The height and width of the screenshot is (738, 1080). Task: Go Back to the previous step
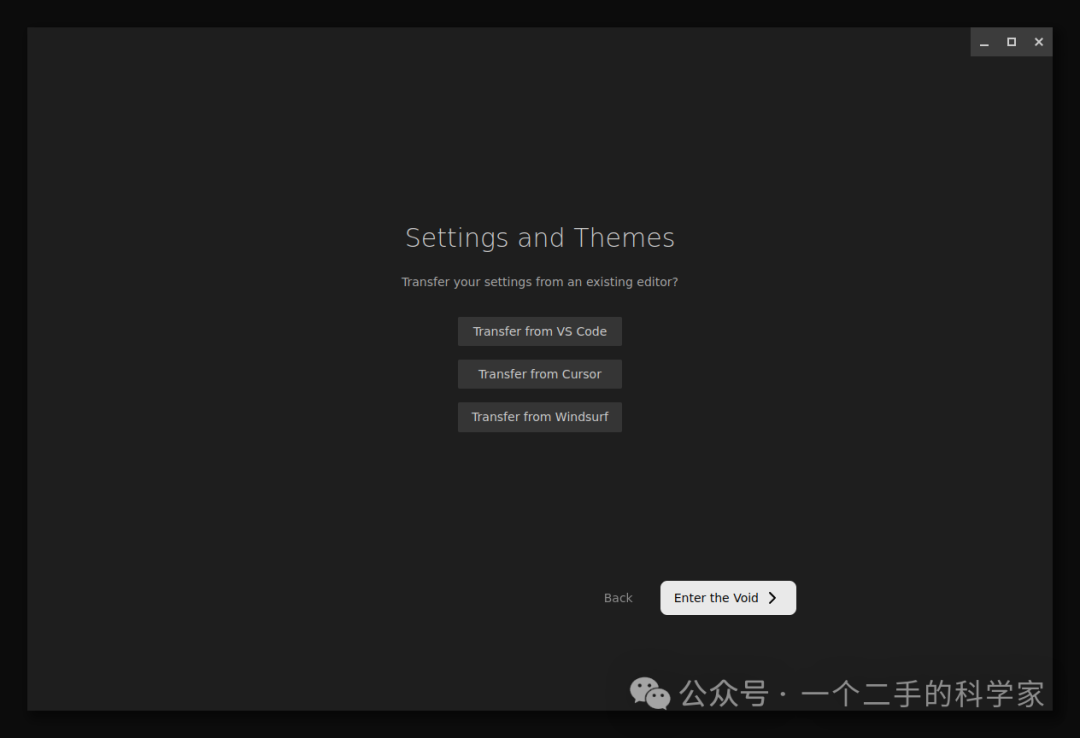618,598
